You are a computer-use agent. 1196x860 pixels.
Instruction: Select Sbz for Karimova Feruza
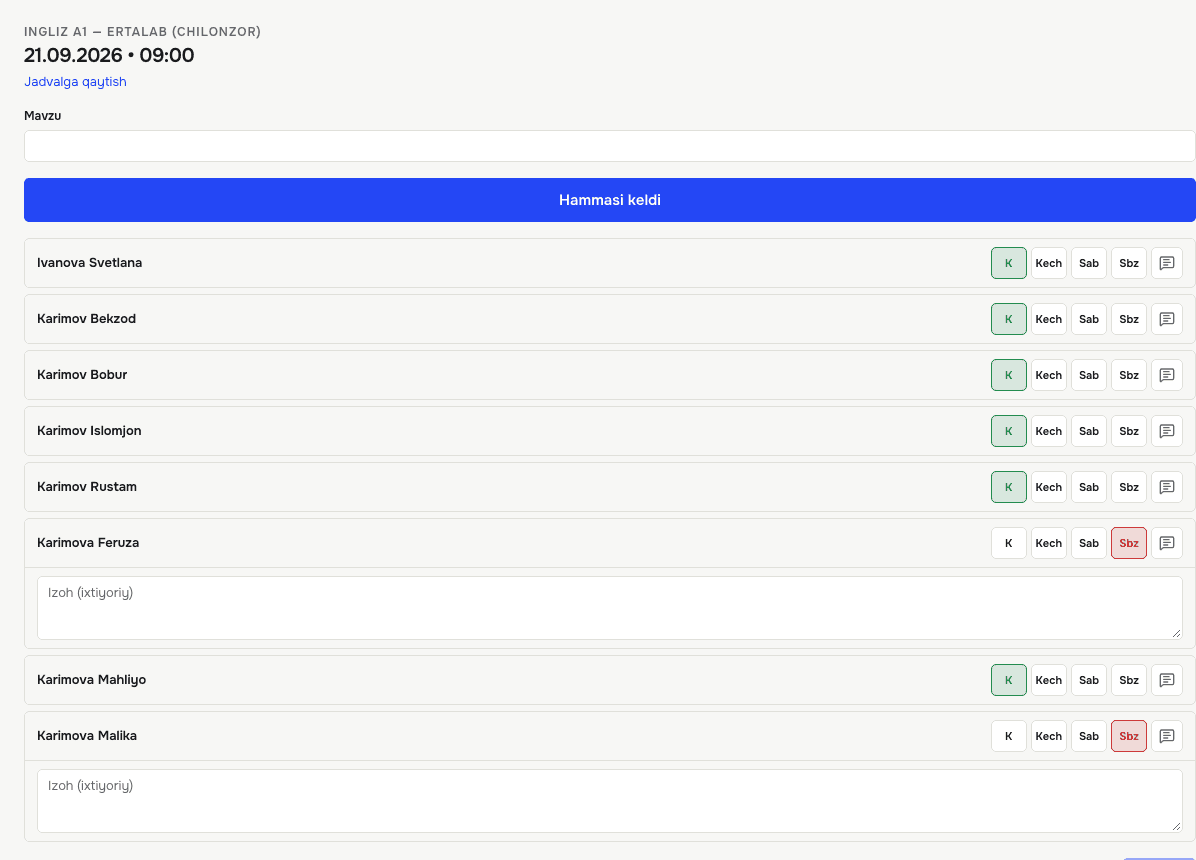1129,543
